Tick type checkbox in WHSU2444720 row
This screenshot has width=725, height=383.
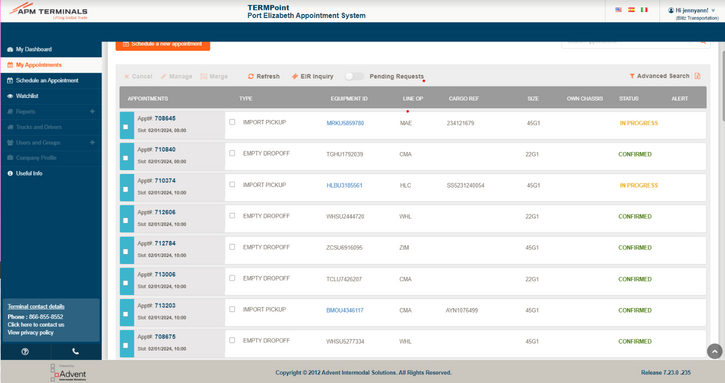click(x=232, y=216)
